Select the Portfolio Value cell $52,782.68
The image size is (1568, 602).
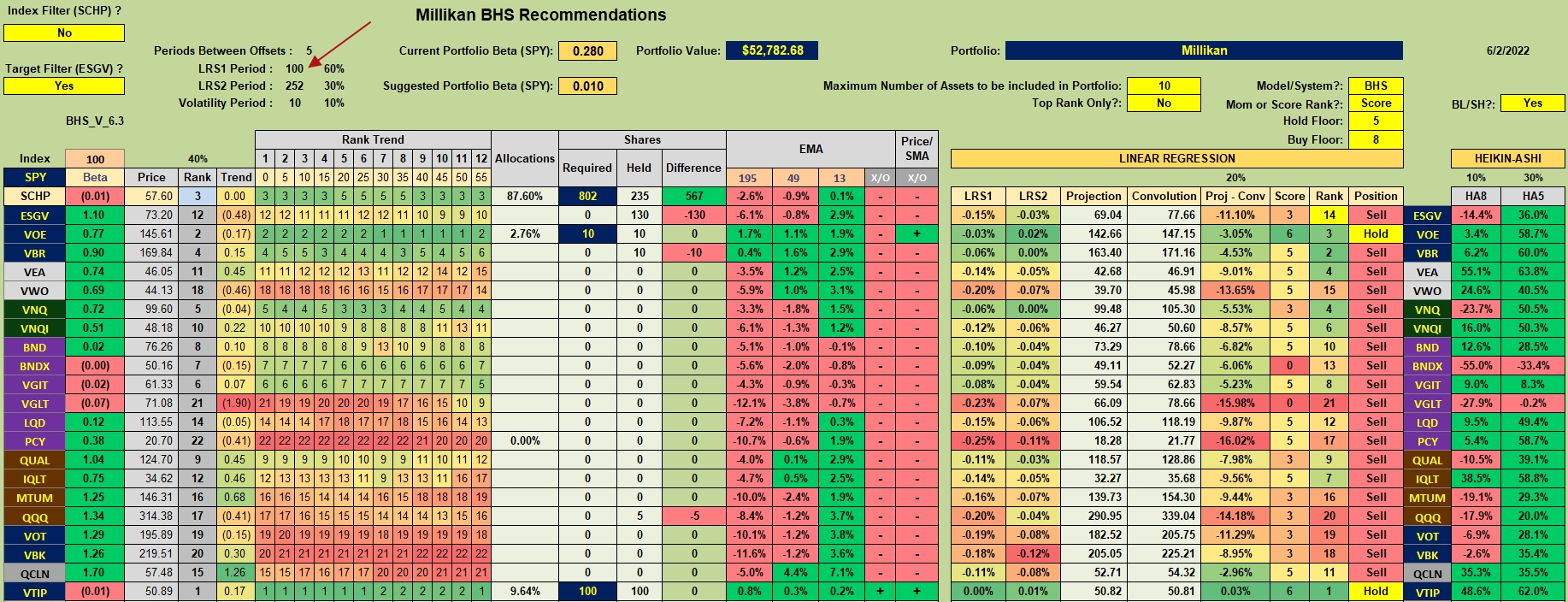click(772, 50)
